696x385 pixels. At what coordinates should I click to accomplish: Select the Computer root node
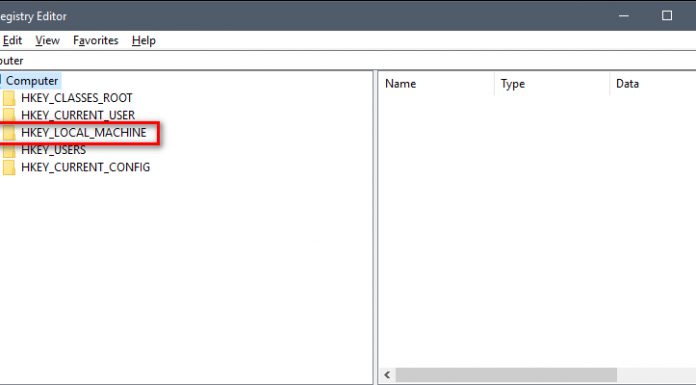point(32,81)
